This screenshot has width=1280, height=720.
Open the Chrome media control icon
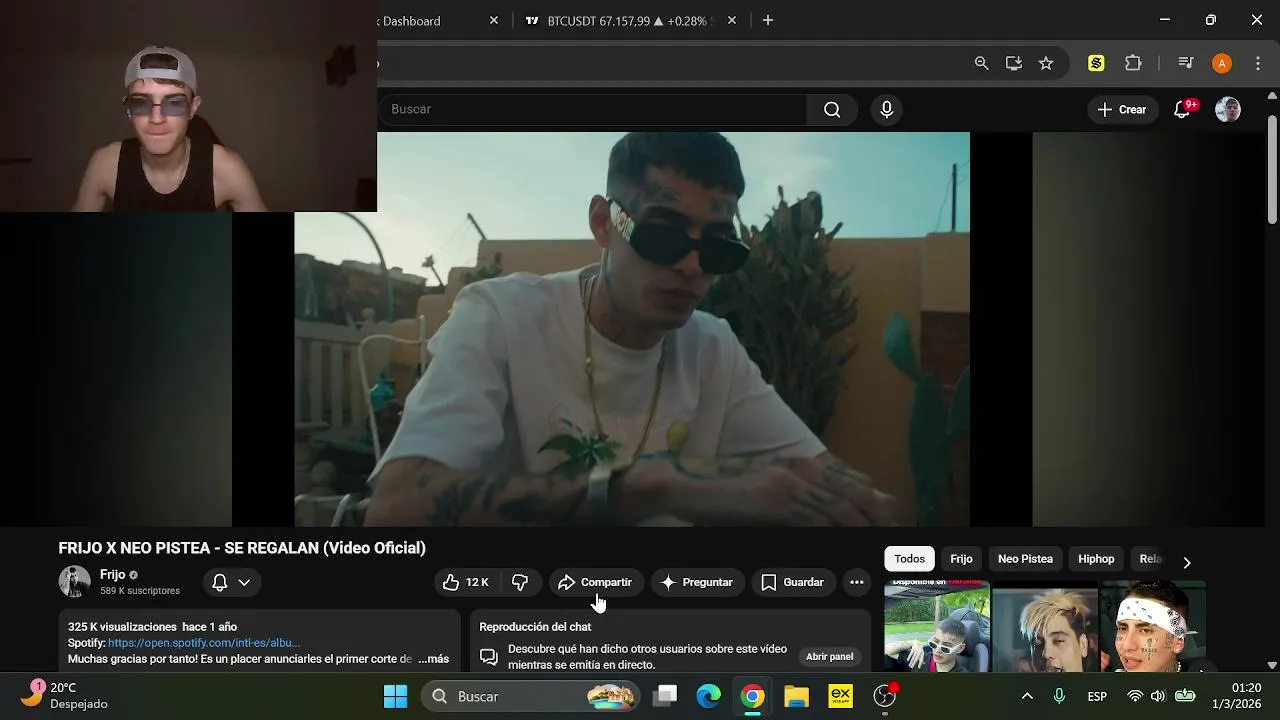[x=1186, y=63]
